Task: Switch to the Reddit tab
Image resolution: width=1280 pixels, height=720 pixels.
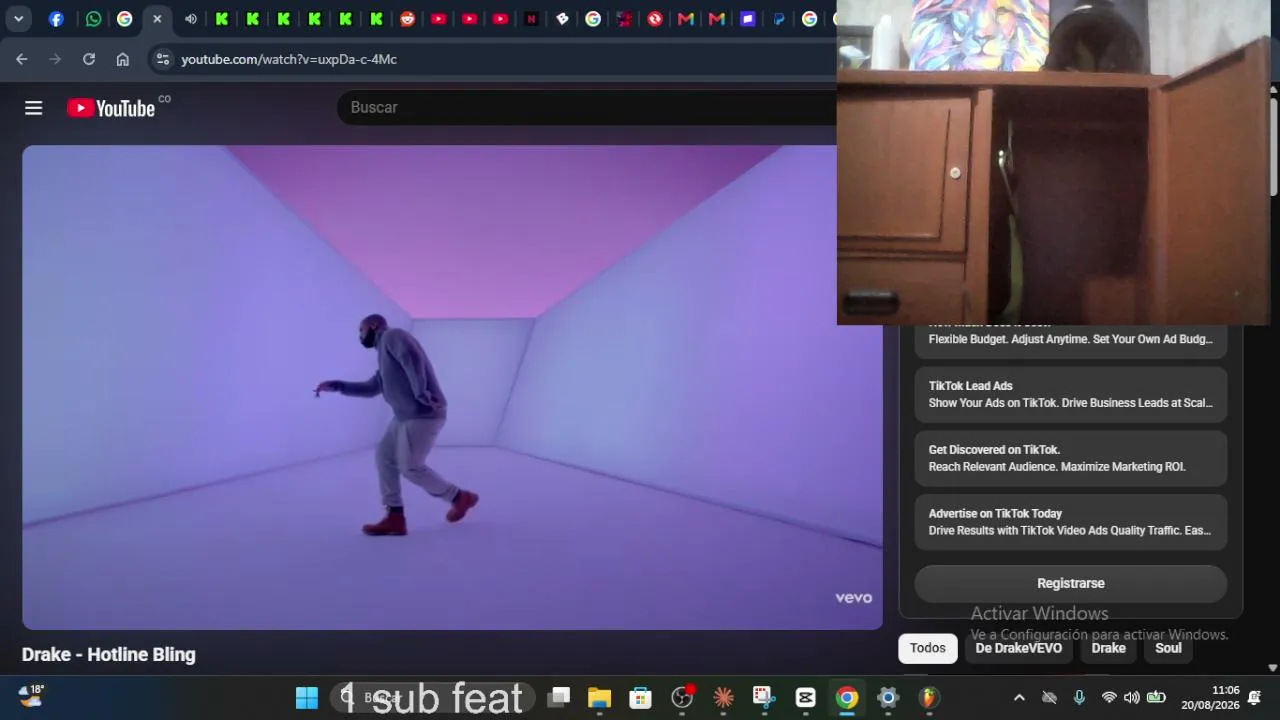Action: click(407, 18)
